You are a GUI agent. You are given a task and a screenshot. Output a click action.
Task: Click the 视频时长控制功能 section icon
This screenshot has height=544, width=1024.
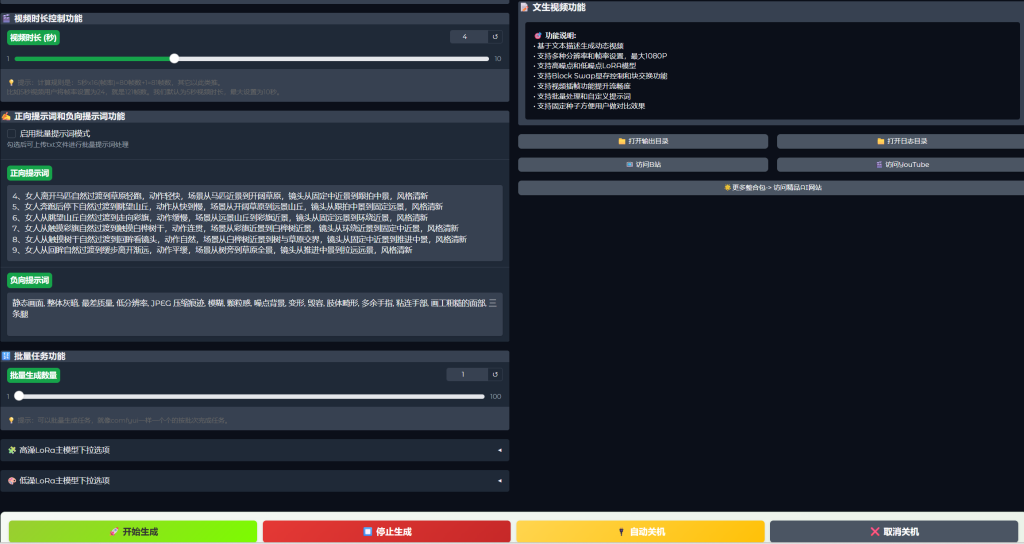click(7, 18)
